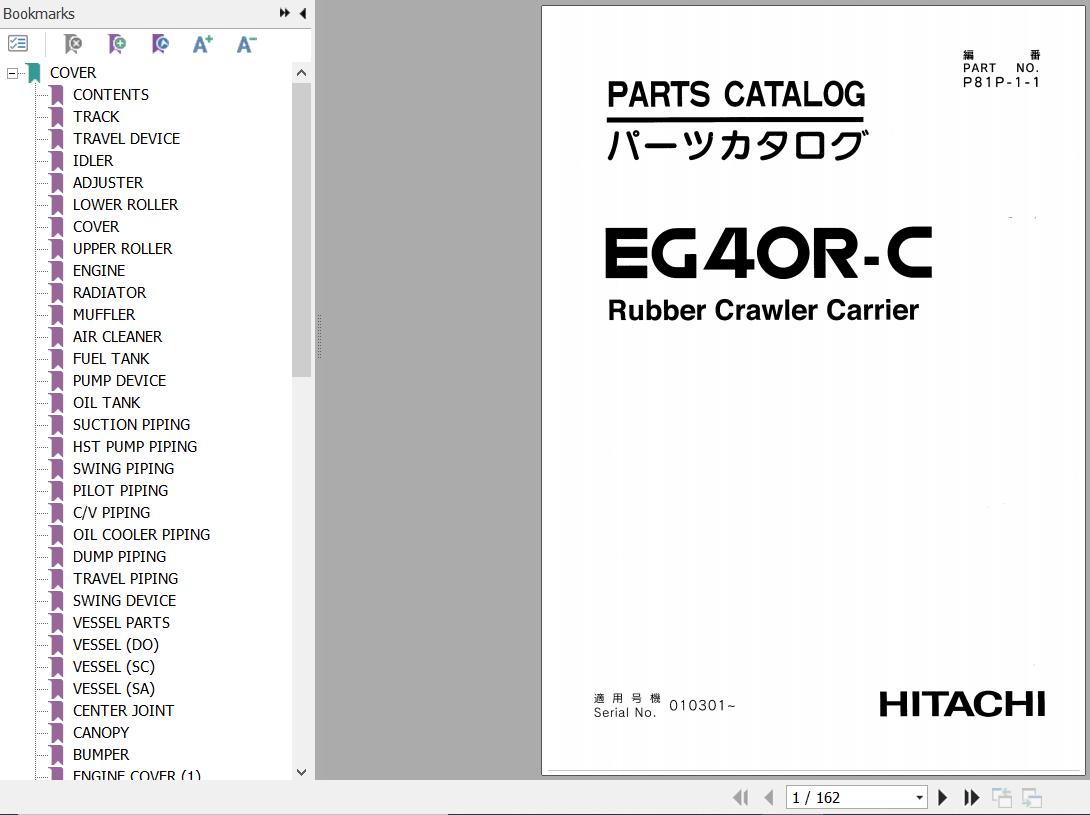Select the VESSEL (DO) bookmark
The image size is (1090, 815).
pyautogui.click(x=115, y=645)
